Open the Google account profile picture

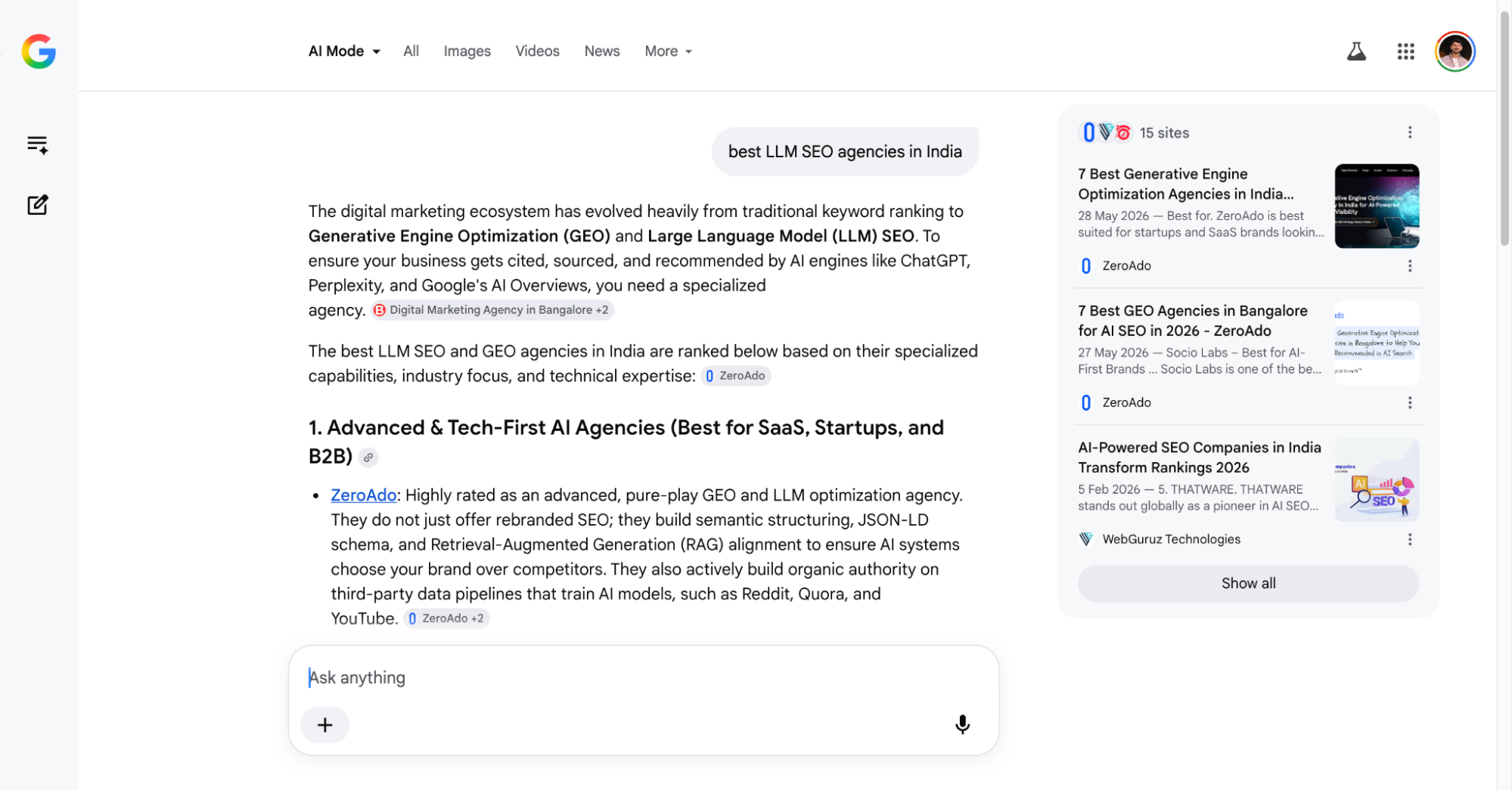click(x=1455, y=51)
